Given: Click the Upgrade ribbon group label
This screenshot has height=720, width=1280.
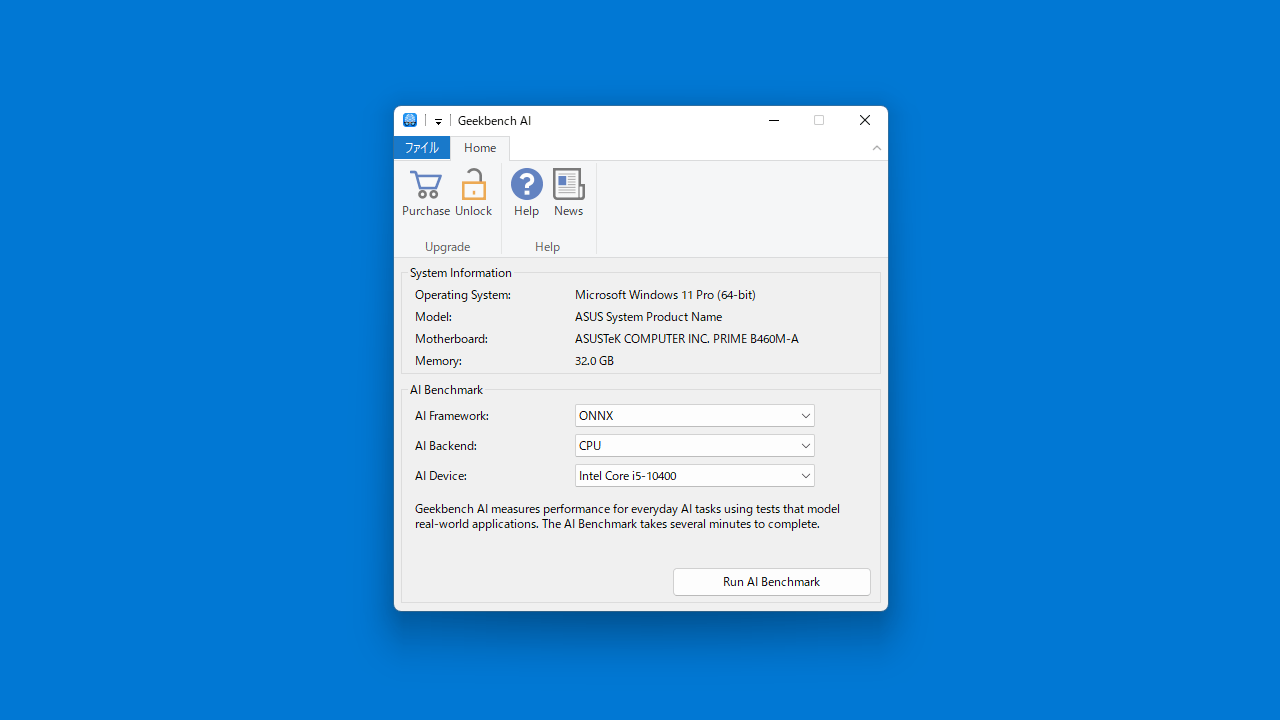Looking at the screenshot, I should pos(447,247).
